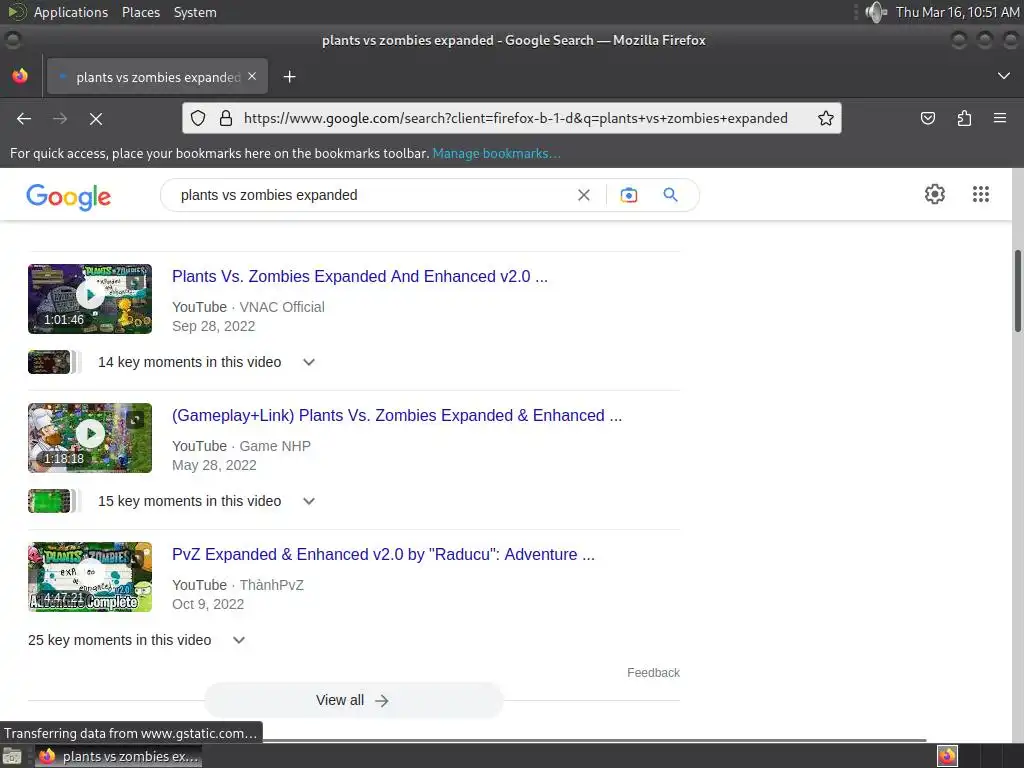Click the vertical page scrollbar
Viewport: 1024px width, 768px height.
coord(1017,291)
